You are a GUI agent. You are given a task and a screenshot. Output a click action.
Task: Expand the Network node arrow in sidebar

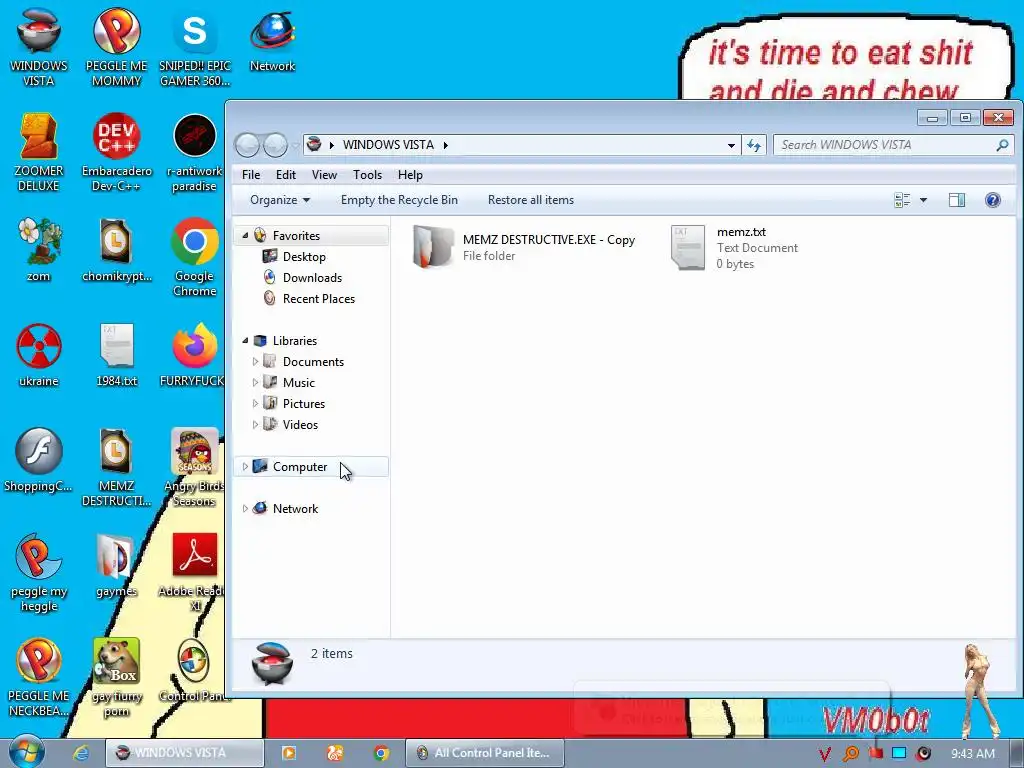point(246,508)
